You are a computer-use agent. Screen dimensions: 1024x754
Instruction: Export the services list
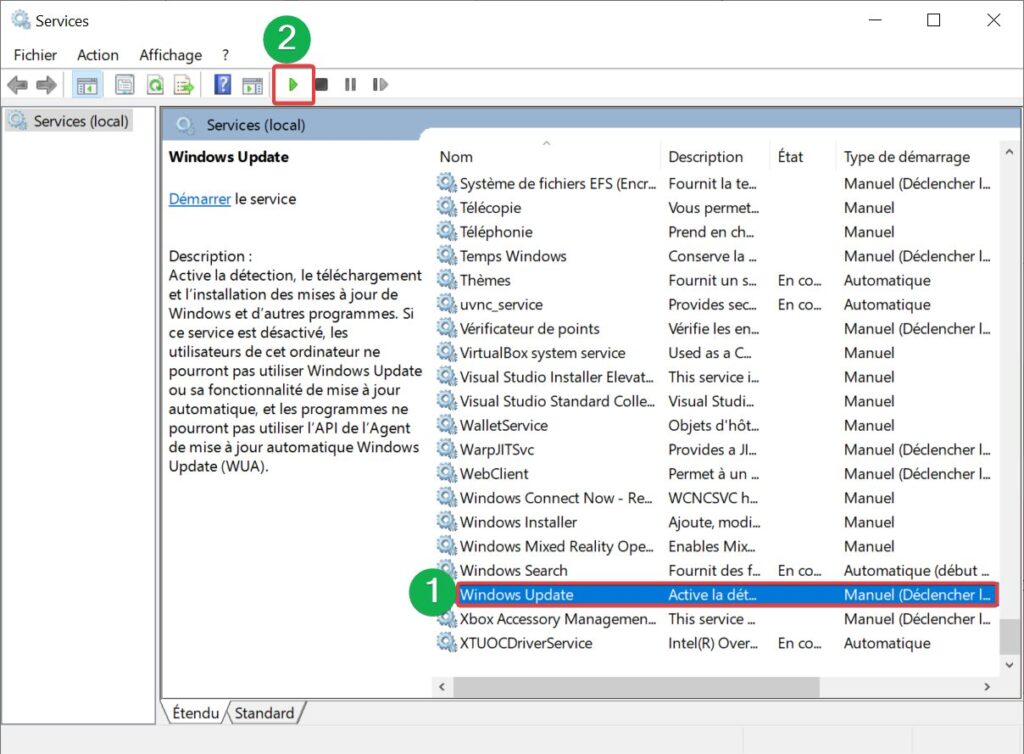[x=184, y=84]
